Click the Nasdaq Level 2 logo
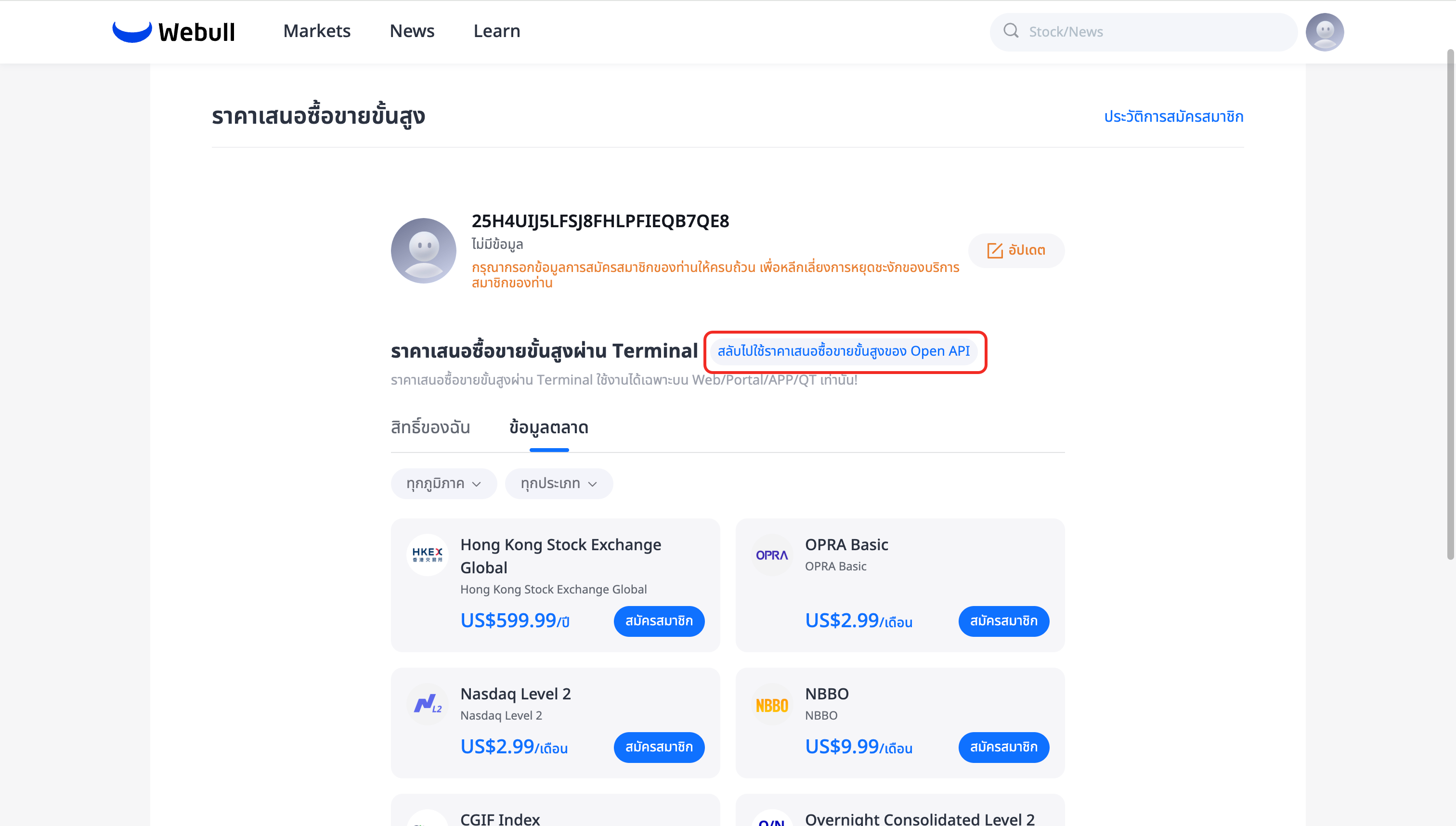Screen dimensions: 1456x826 (427, 704)
